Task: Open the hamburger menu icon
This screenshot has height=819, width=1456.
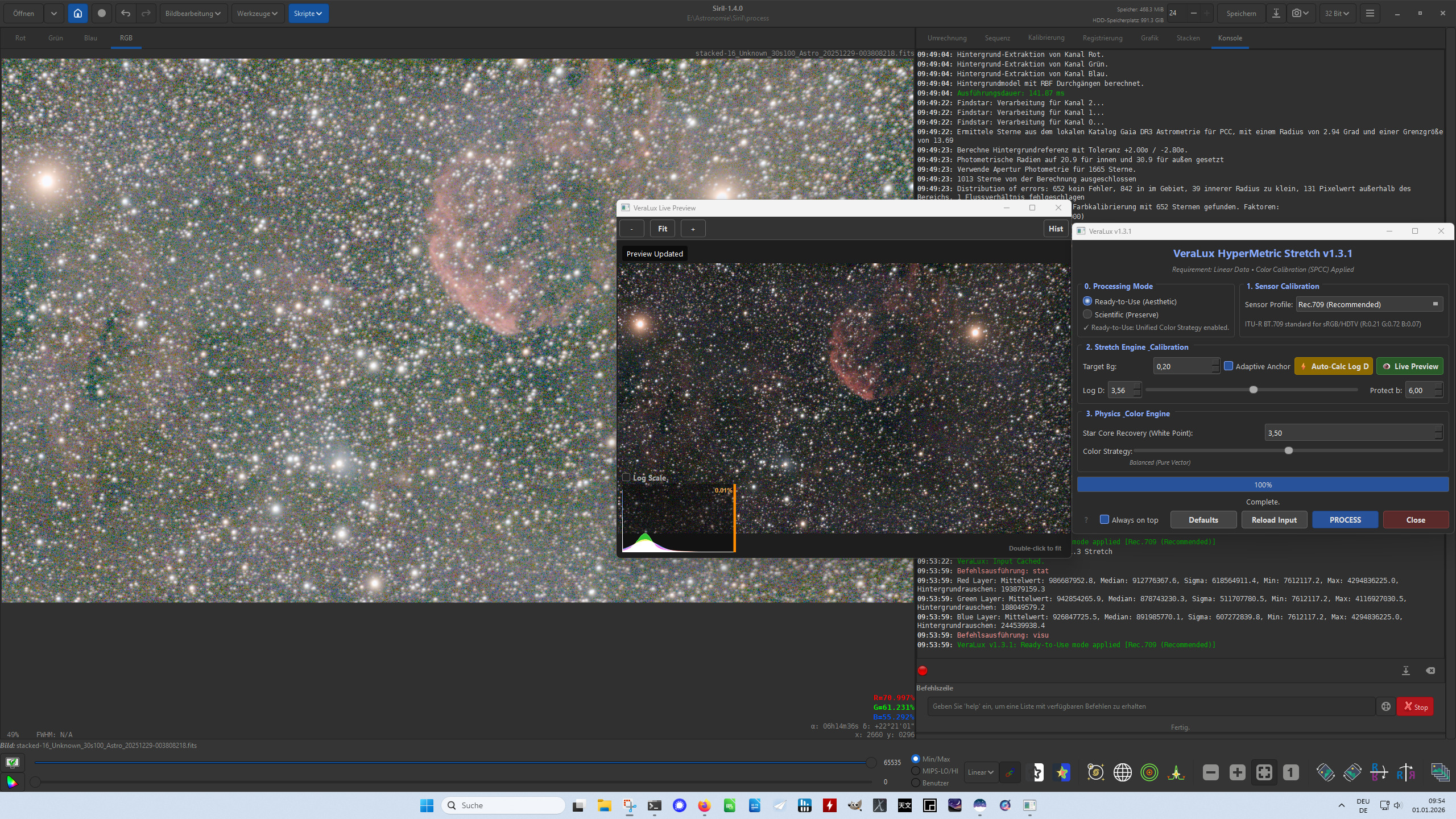Action: [x=1370, y=13]
